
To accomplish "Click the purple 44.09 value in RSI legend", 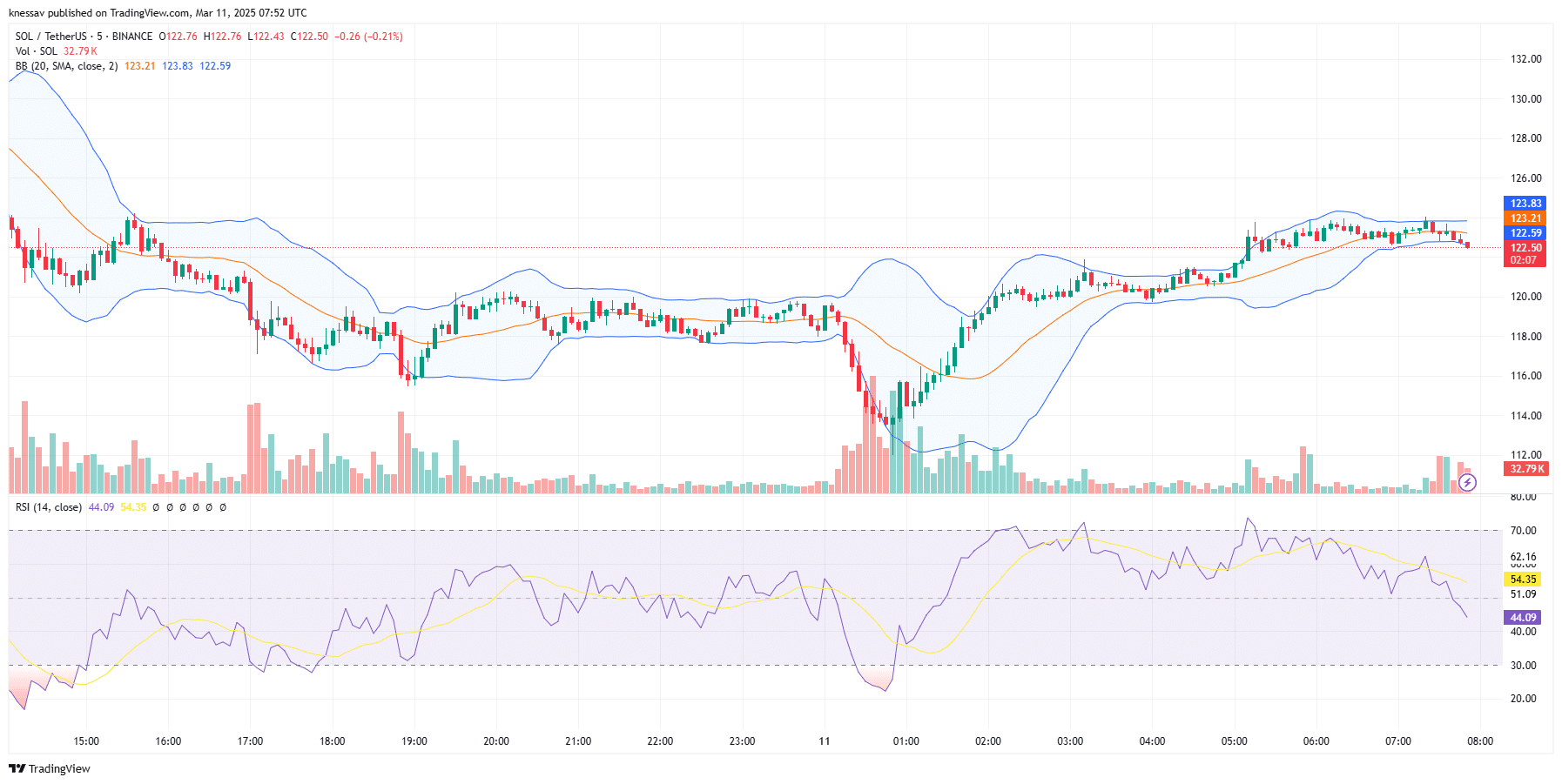I will tap(101, 507).
